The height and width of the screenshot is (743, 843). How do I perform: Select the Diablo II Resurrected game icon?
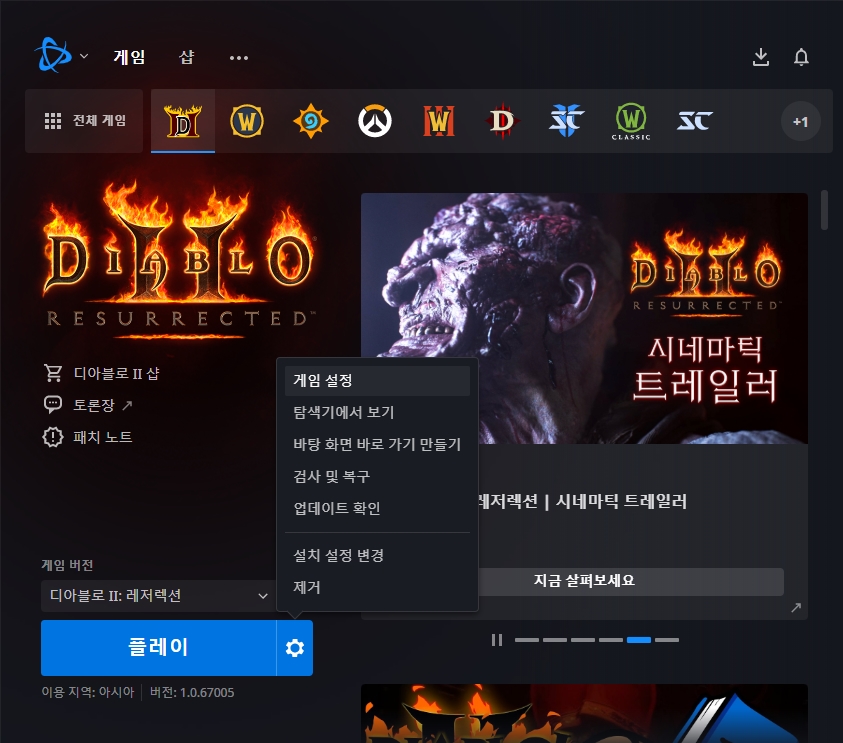(x=183, y=121)
